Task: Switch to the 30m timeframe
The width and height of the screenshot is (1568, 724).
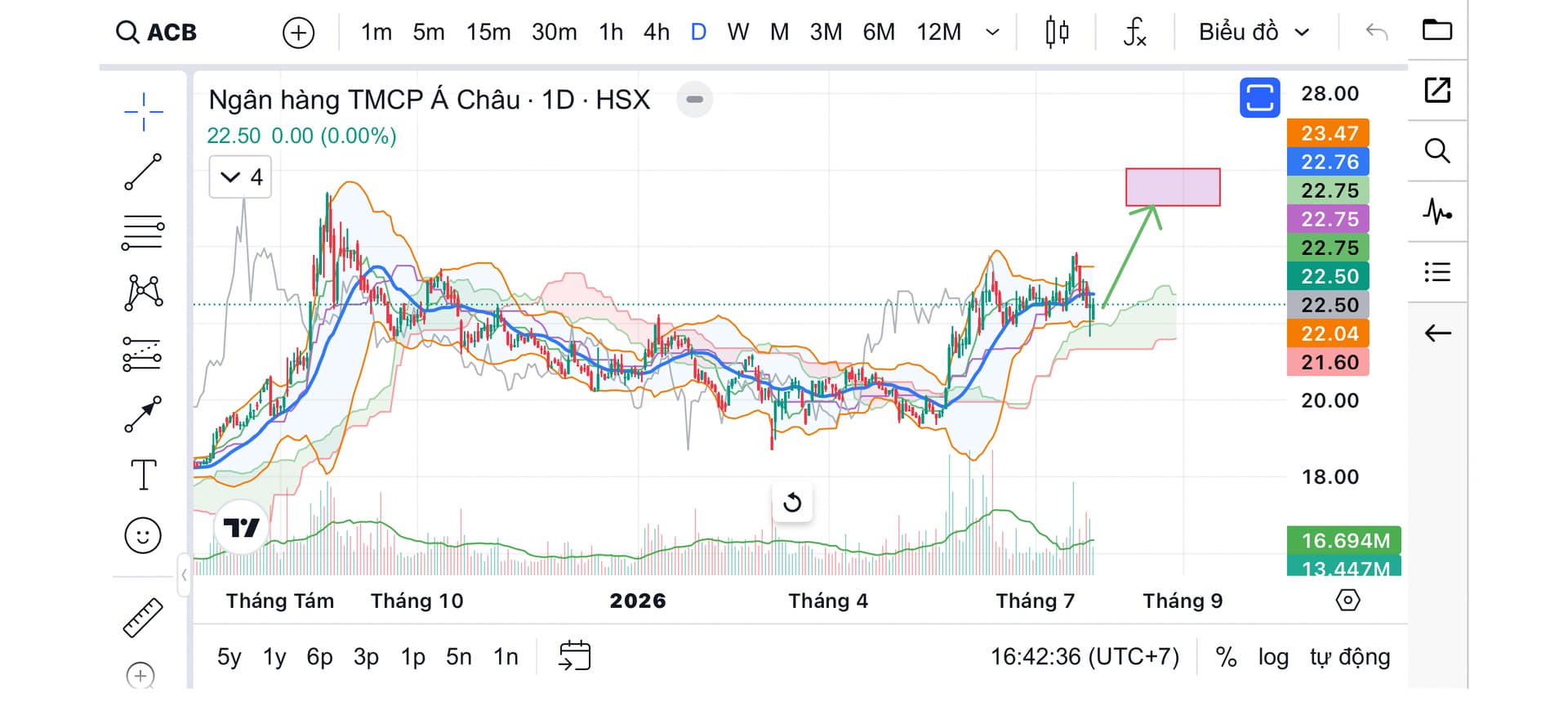Action: click(x=554, y=33)
